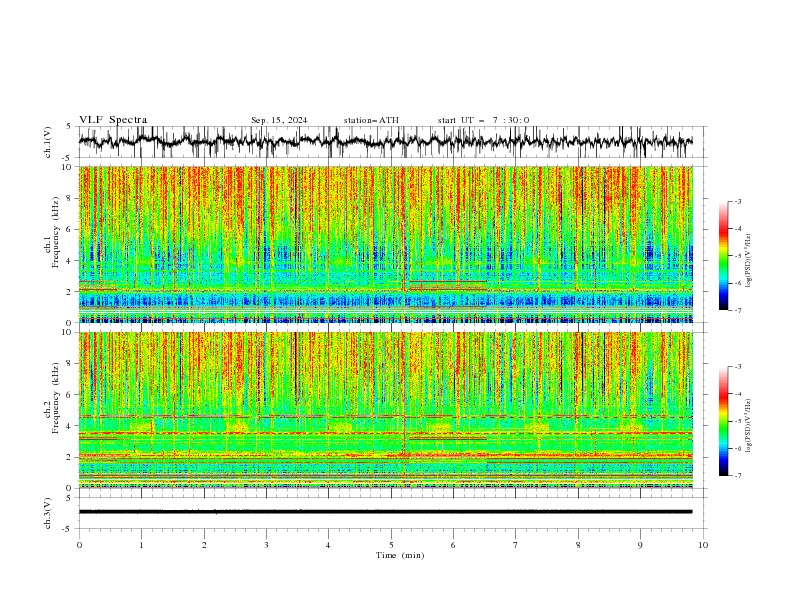
Task: Select the "start UT = 7:30:0" text
Action: 483,120
